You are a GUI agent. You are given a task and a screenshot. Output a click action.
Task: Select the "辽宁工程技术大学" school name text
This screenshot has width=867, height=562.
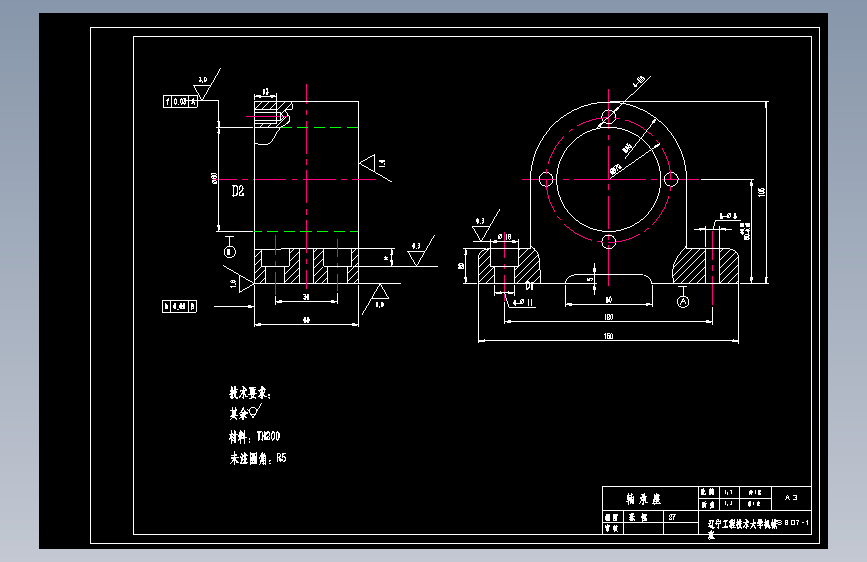pyautogui.click(x=737, y=523)
